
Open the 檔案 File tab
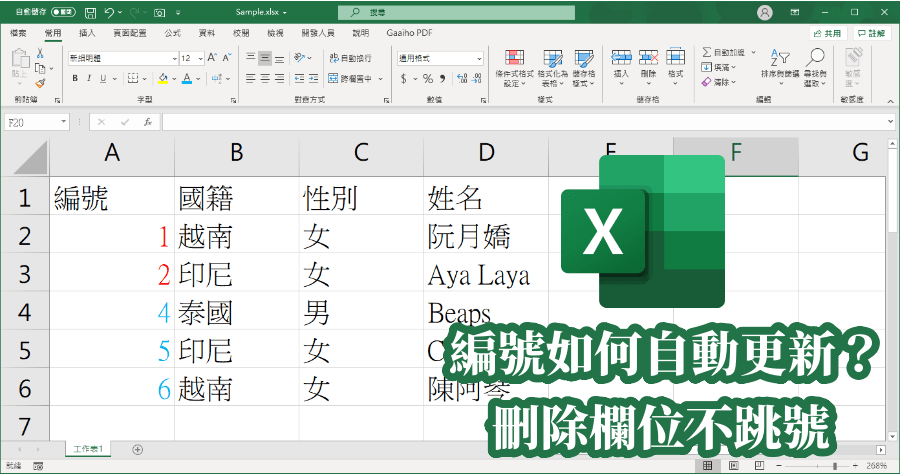18,33
